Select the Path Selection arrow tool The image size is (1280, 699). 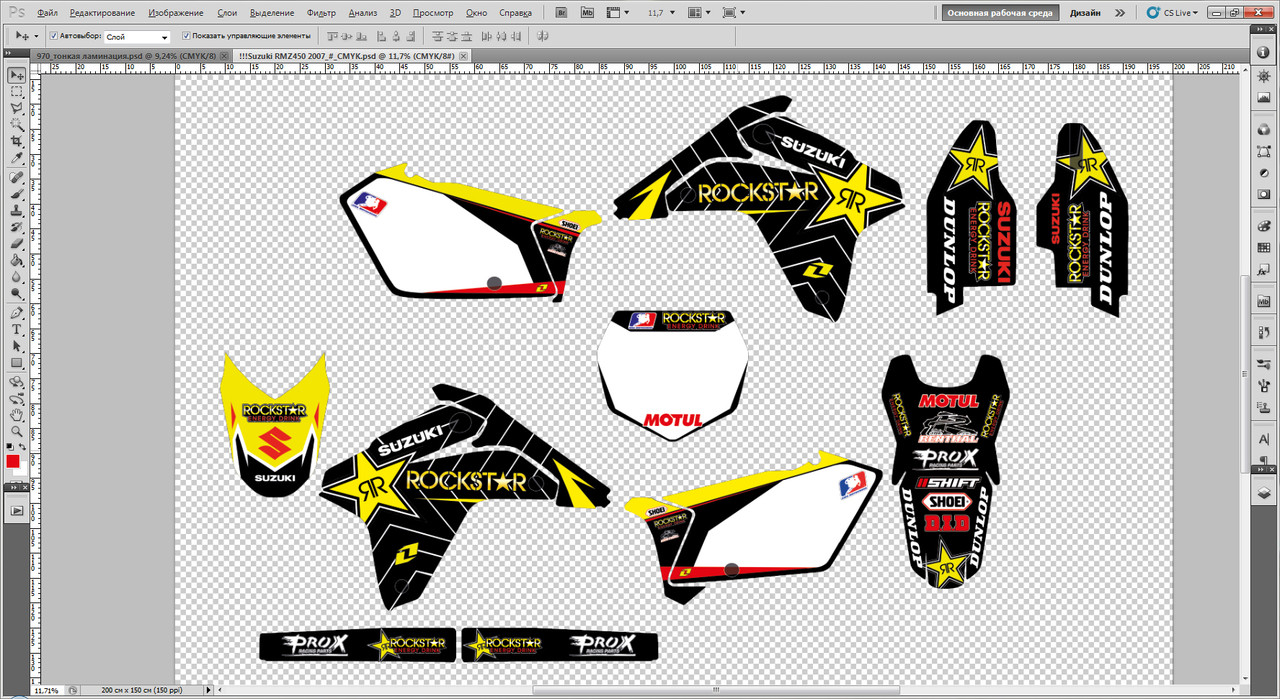coord(17,347)
